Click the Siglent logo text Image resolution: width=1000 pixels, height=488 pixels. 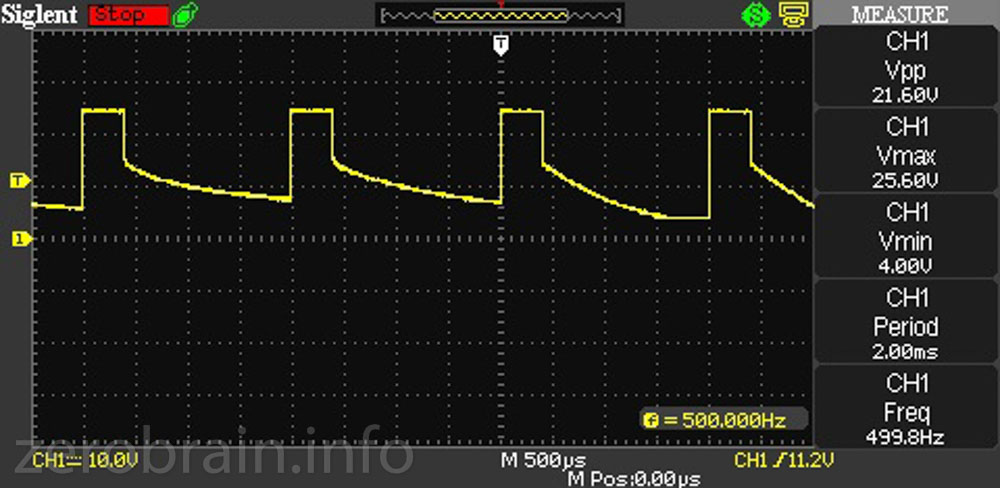40,14
